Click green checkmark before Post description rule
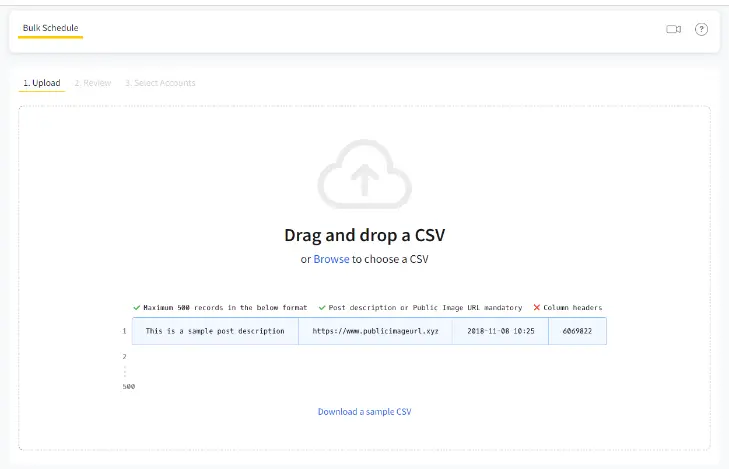 [322, 307]
